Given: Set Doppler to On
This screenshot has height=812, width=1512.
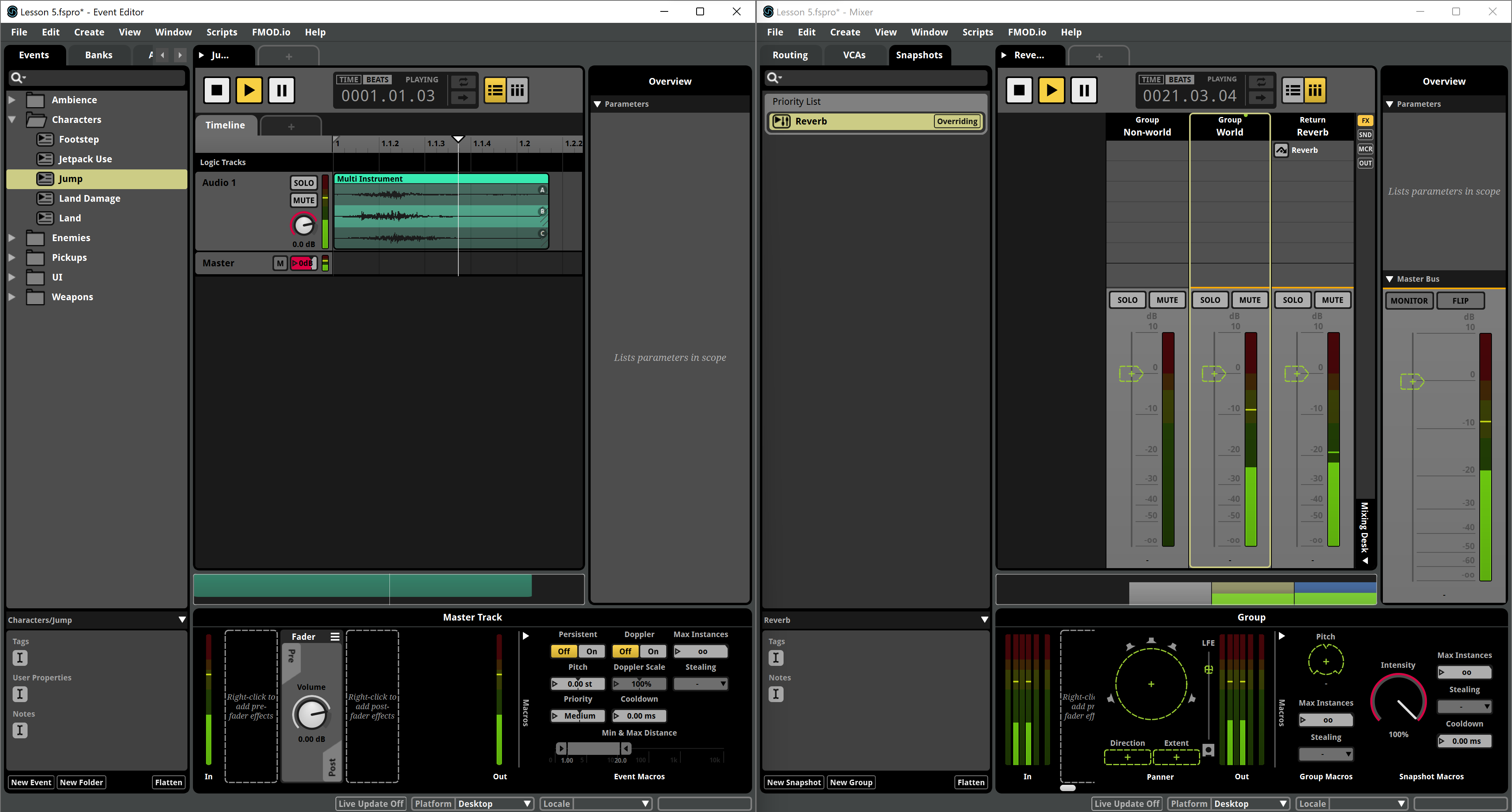Looking at the screenshot, I should [653, 651].
